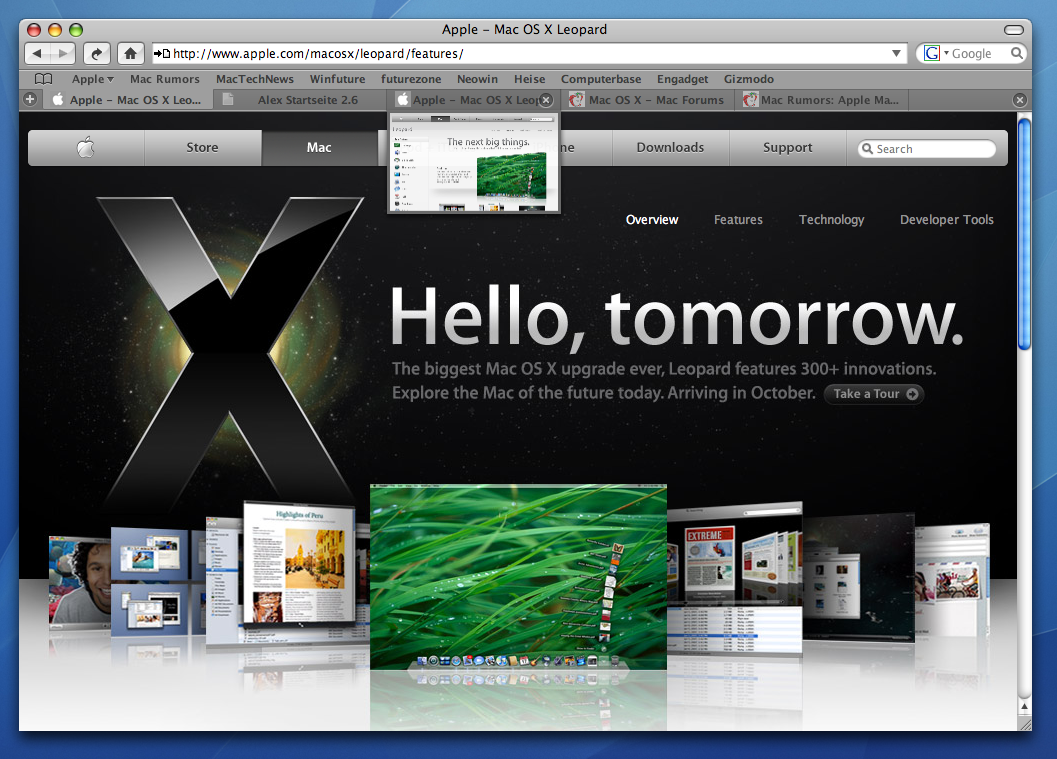Click the browser forward arrow button

tap(63, 53)
